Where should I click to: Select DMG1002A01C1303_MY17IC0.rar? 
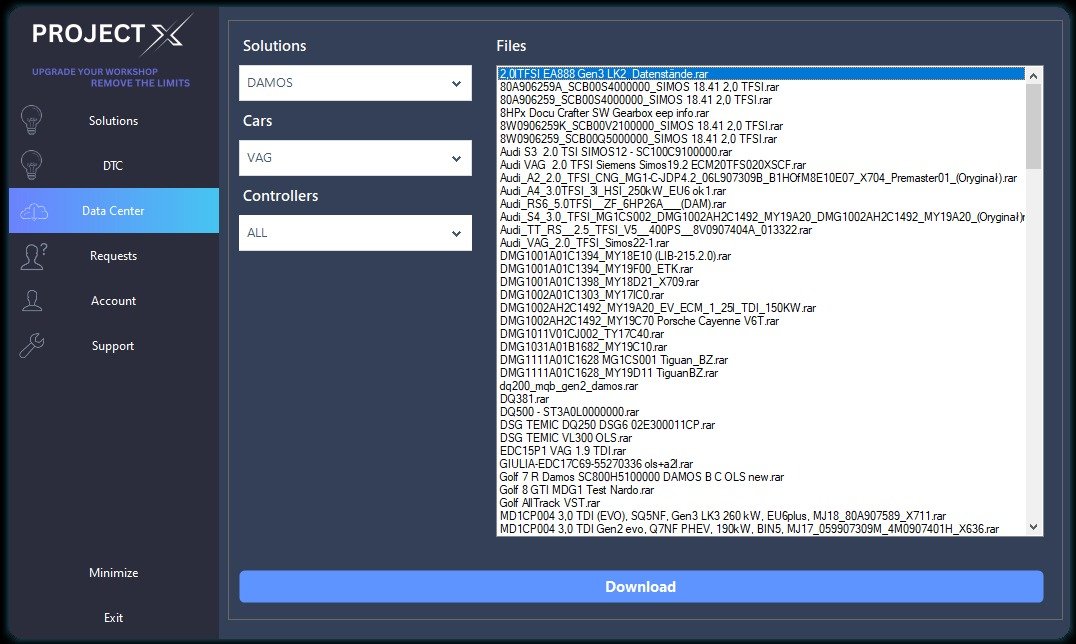(x=761, y=295)
